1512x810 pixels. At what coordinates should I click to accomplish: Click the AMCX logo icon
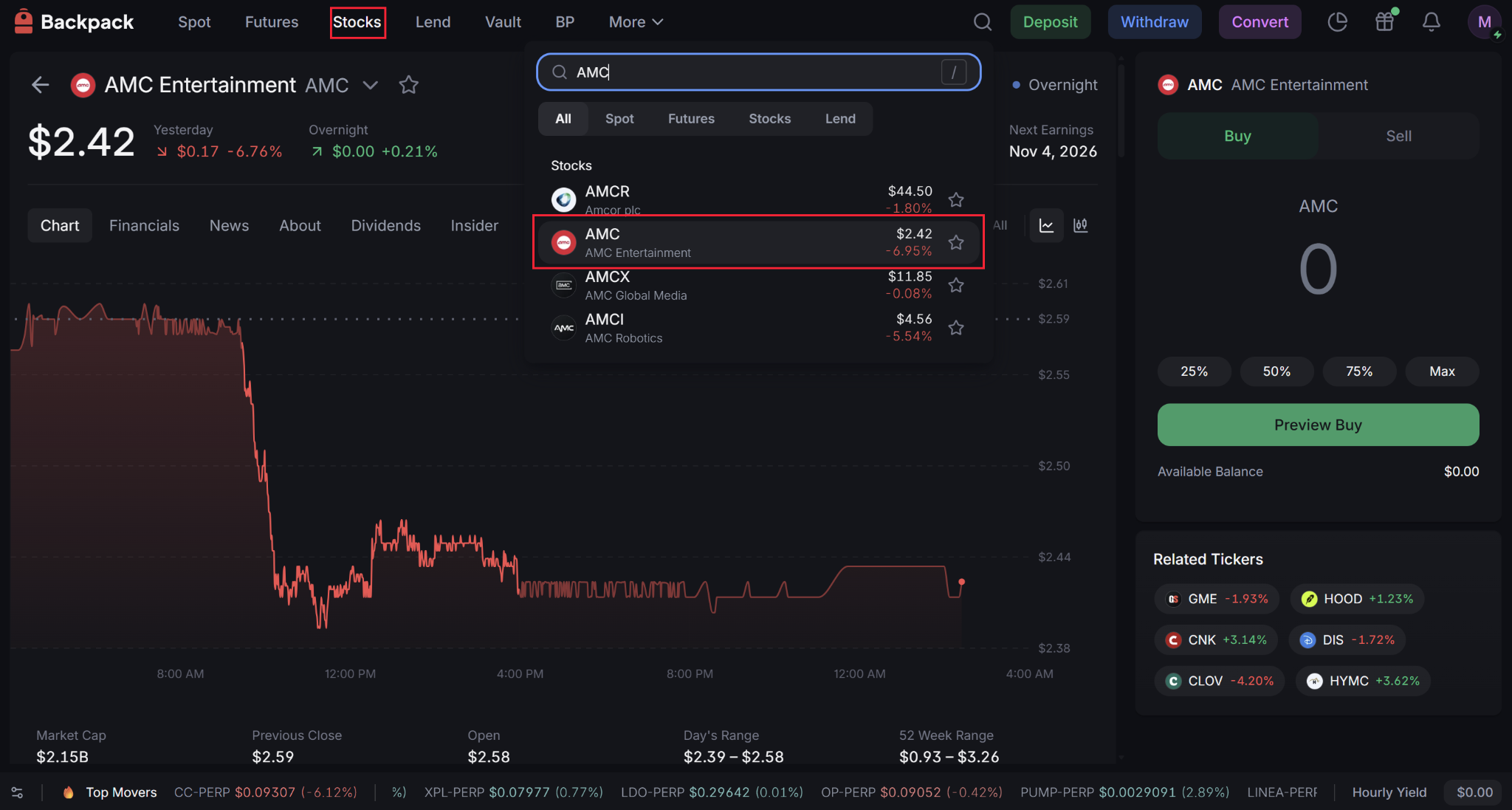(x=564, y=285)
